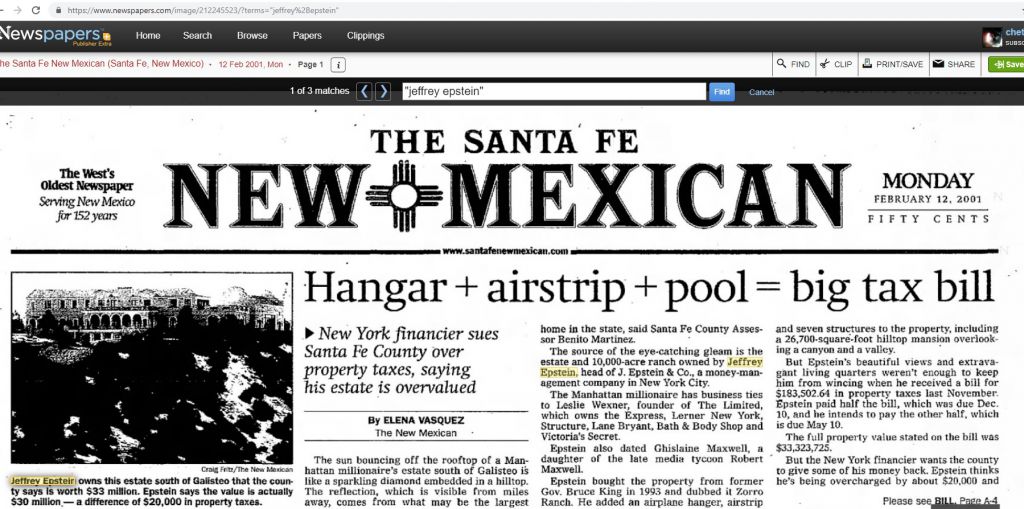Click the search term input field

coord(554,91)
